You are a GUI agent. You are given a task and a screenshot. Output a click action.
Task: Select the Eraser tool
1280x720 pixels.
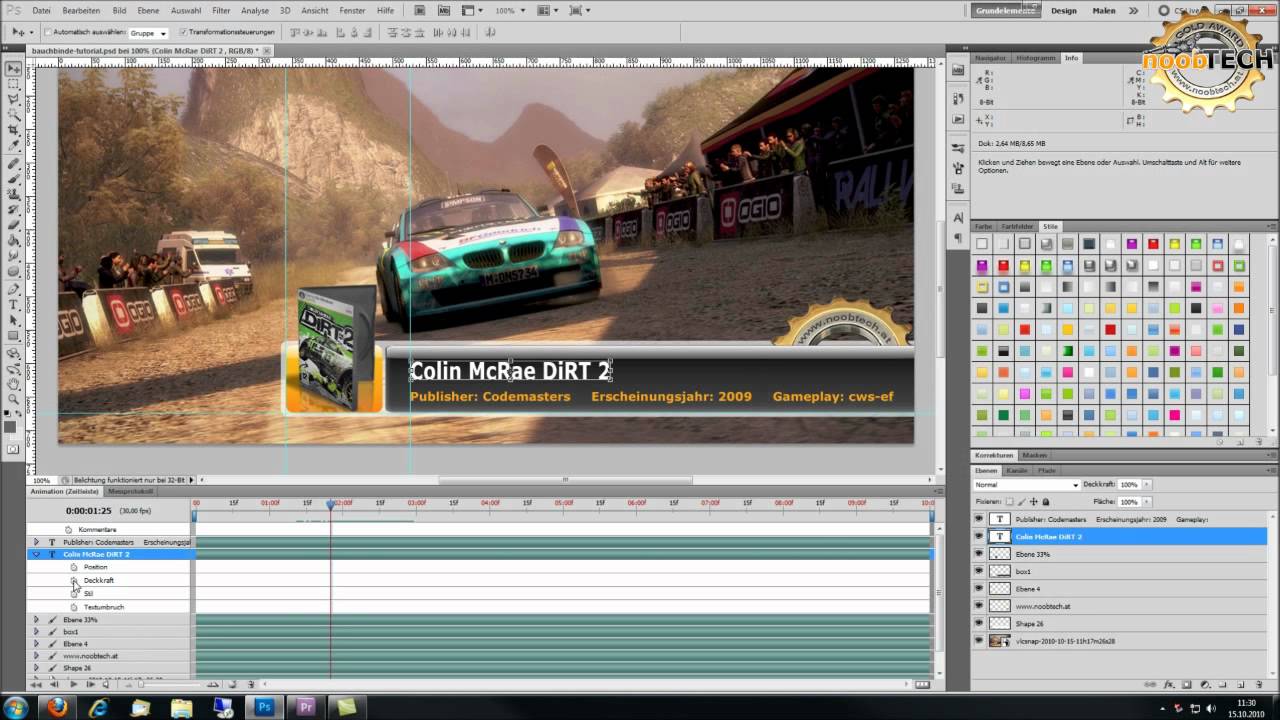pos(15,224)
